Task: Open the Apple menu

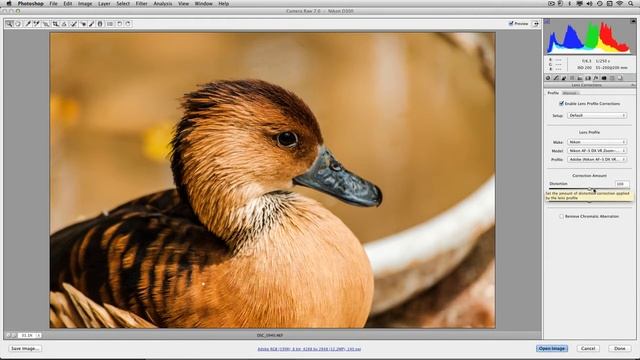Action: pos(9,4)
